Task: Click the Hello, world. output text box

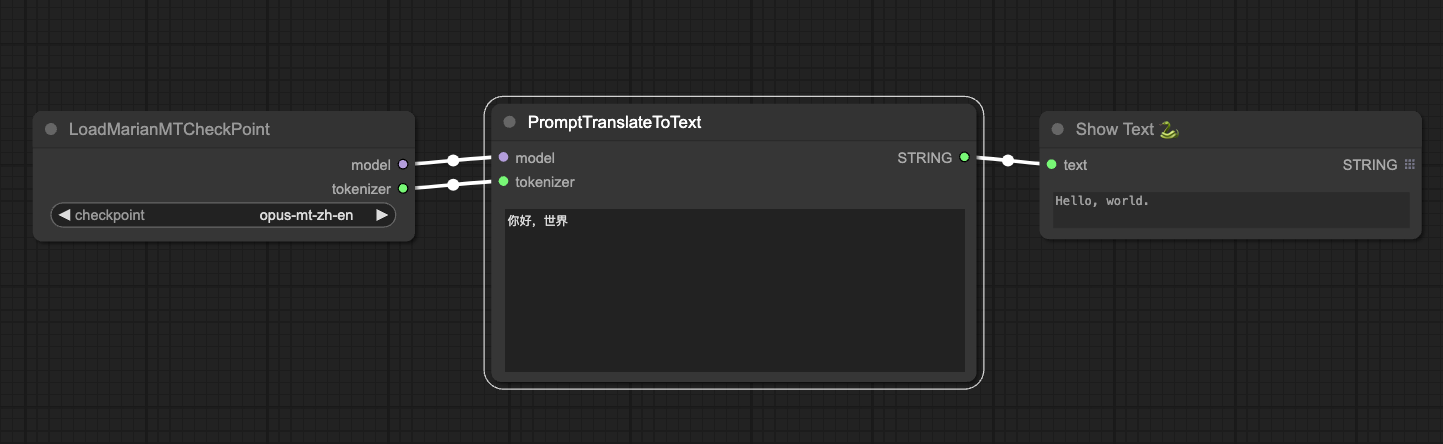Action: pyautogui.click(x=1231, y=209)
